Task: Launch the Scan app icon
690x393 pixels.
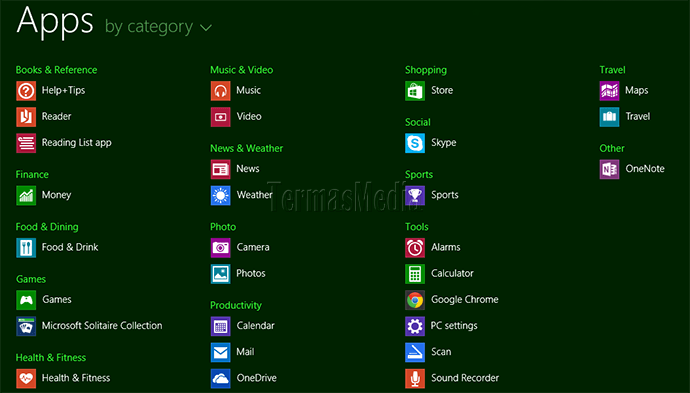Action: click(x=415, y=353)
